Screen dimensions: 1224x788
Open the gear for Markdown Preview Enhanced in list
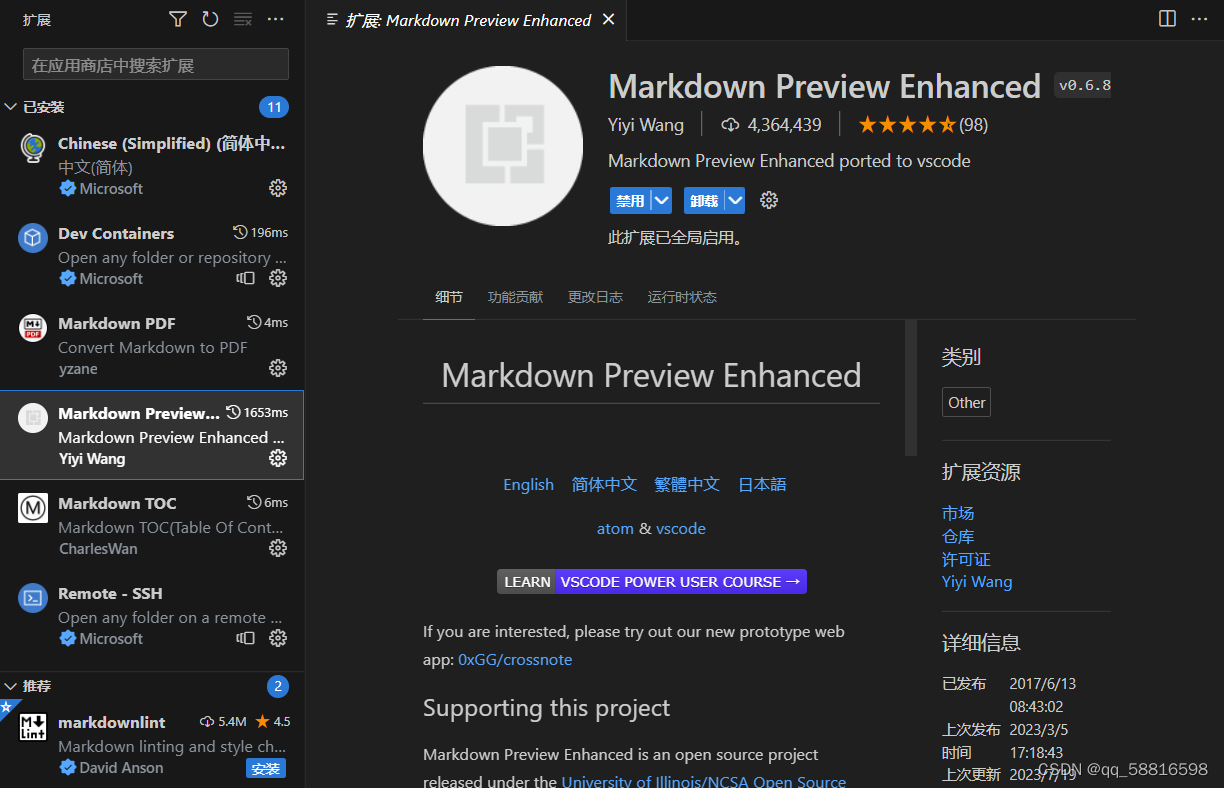pyautogui.click(x=278, y=458)
